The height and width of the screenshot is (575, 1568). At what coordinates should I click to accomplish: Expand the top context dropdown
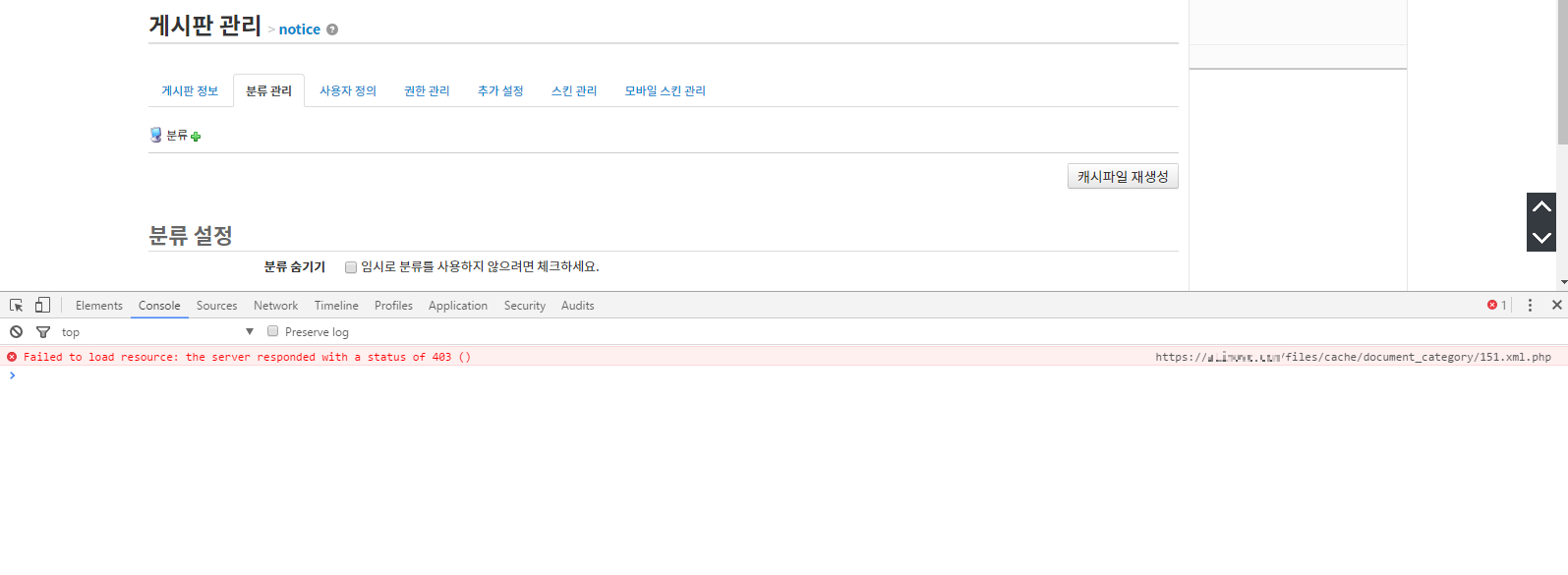(x=250, y=332)
